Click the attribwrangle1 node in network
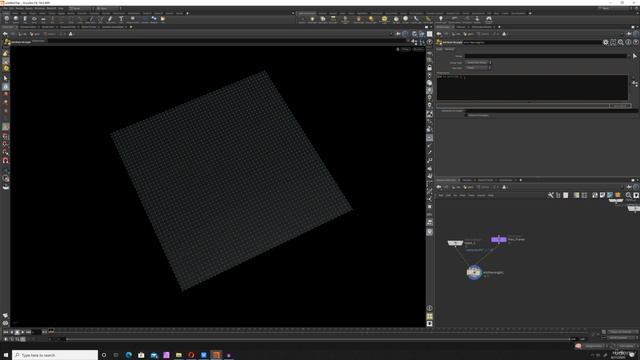Viewport: 640px width, 360px height. pyautogui.click(x=474, y=272)
